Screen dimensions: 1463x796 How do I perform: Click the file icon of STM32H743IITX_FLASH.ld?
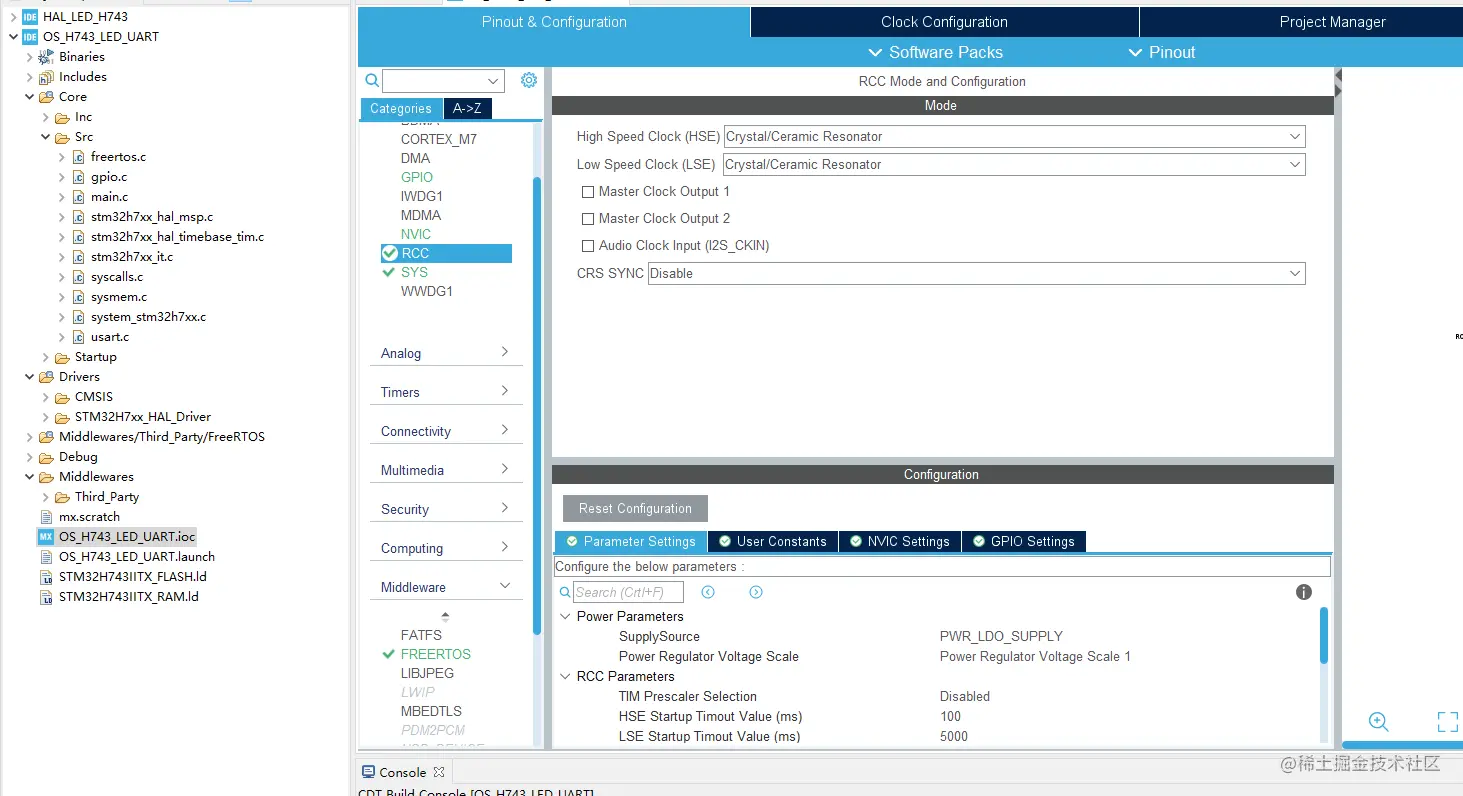click(46, 577)
